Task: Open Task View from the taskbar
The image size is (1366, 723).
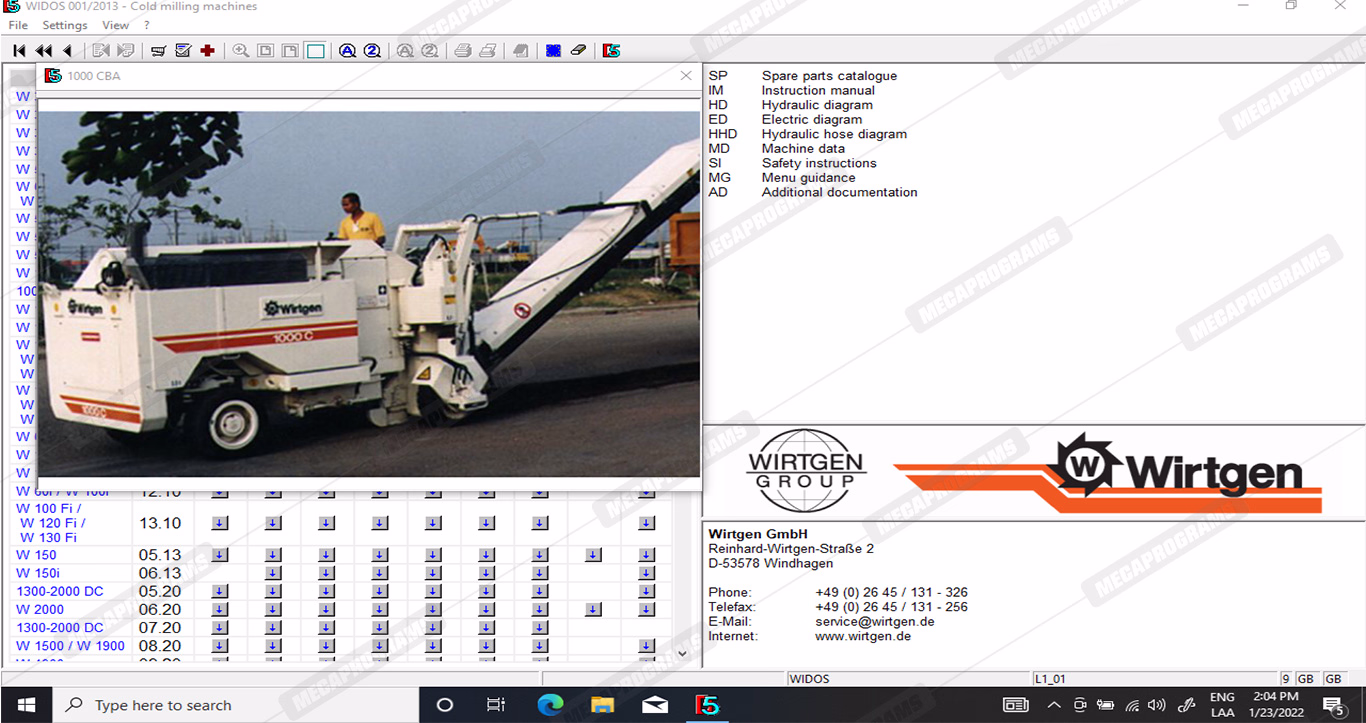Action: coord(496,705)
